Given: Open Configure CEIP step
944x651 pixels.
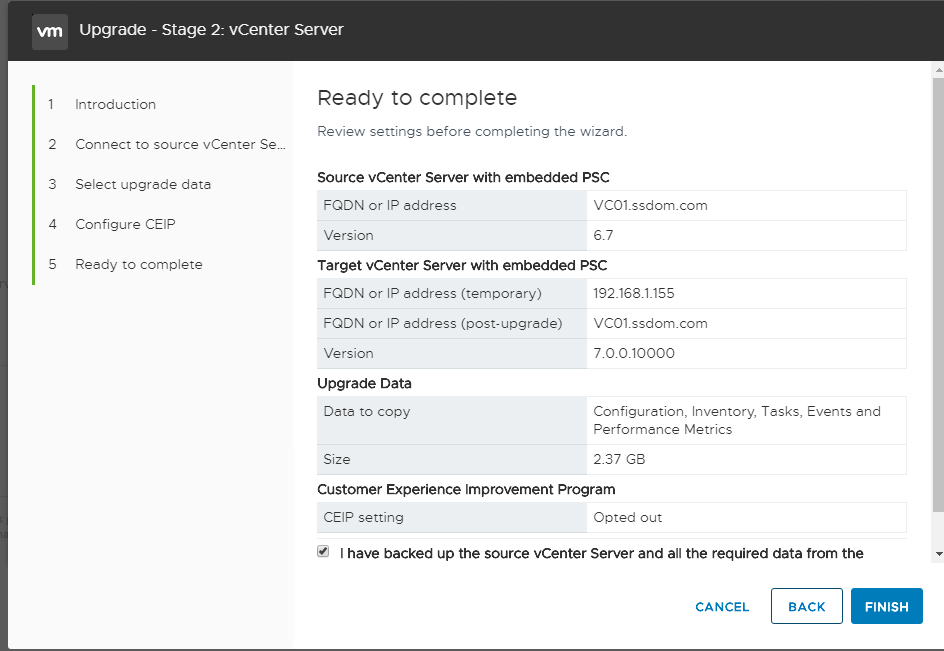Looking at the screenshot, I should coord(125,224).
